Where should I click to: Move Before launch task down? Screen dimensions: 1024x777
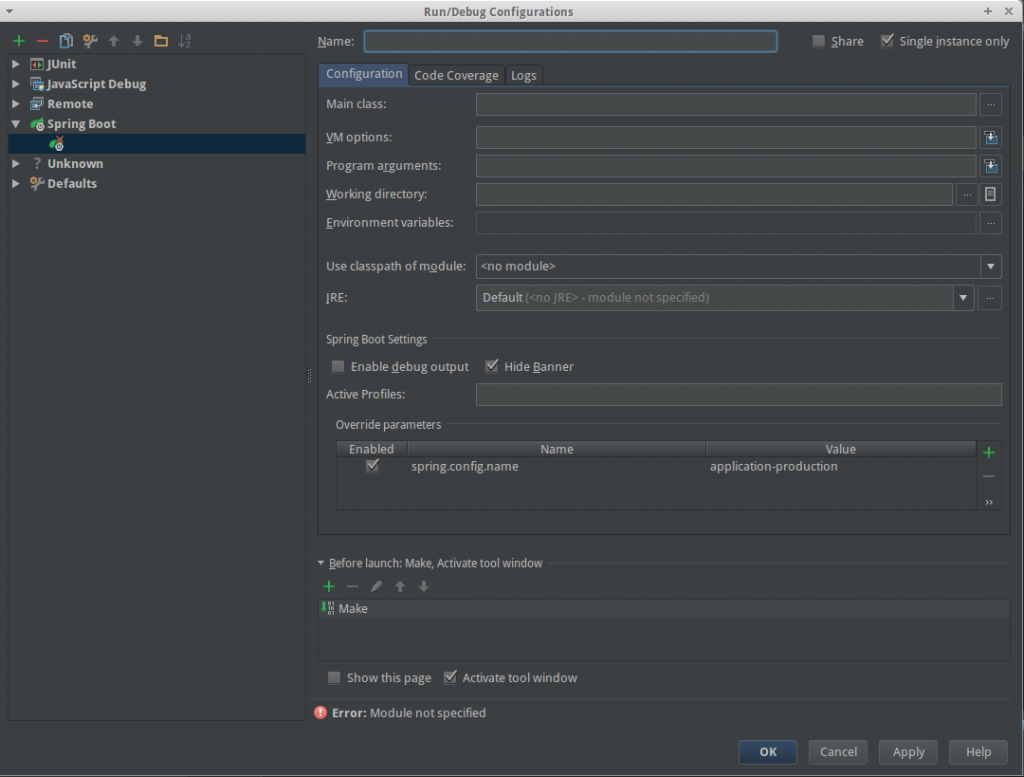coord(424,586)
